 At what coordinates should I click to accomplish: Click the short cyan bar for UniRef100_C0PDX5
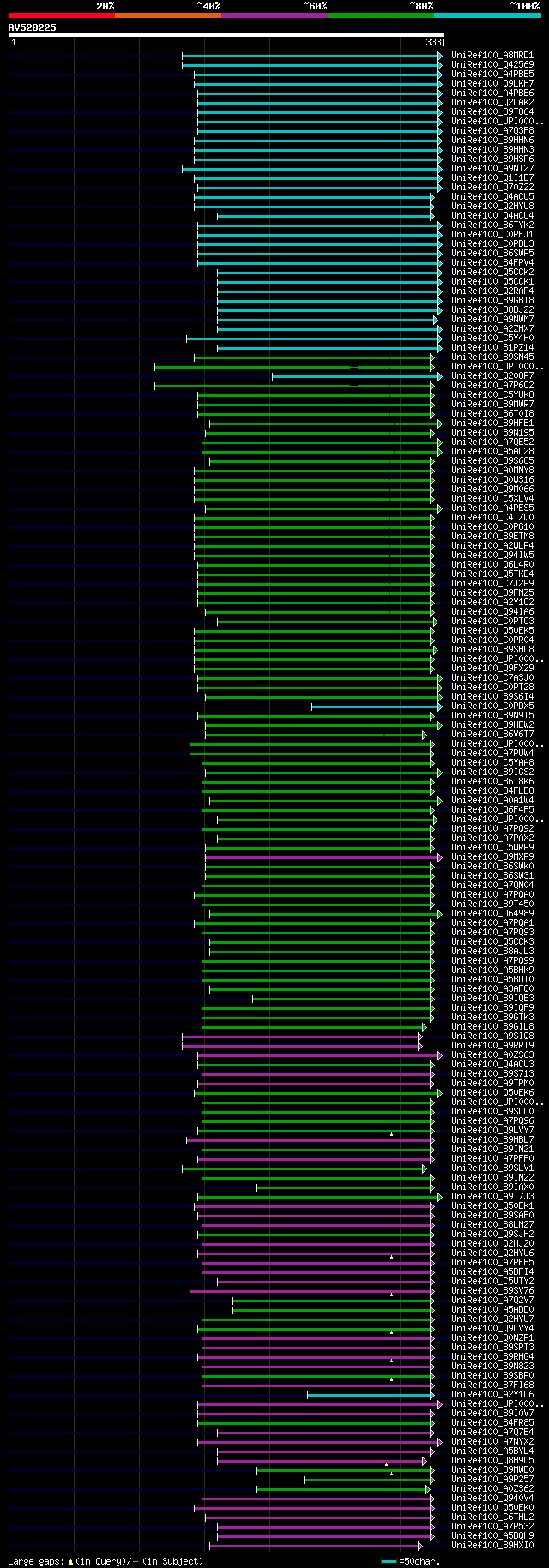click(x=377, y=706)
